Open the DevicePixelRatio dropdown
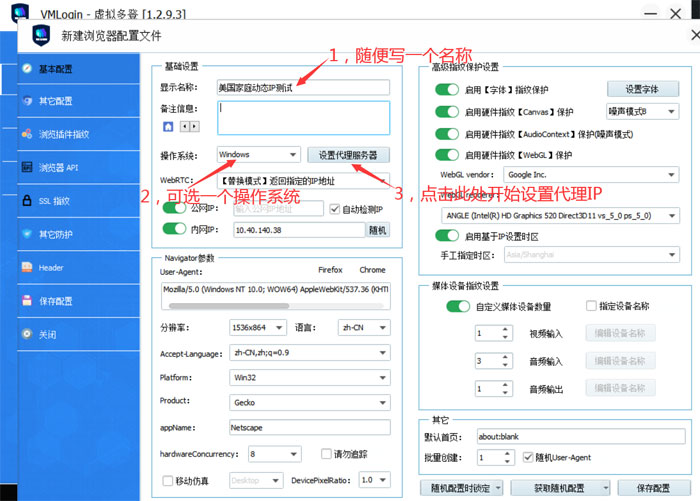 (x=375, y=480)
